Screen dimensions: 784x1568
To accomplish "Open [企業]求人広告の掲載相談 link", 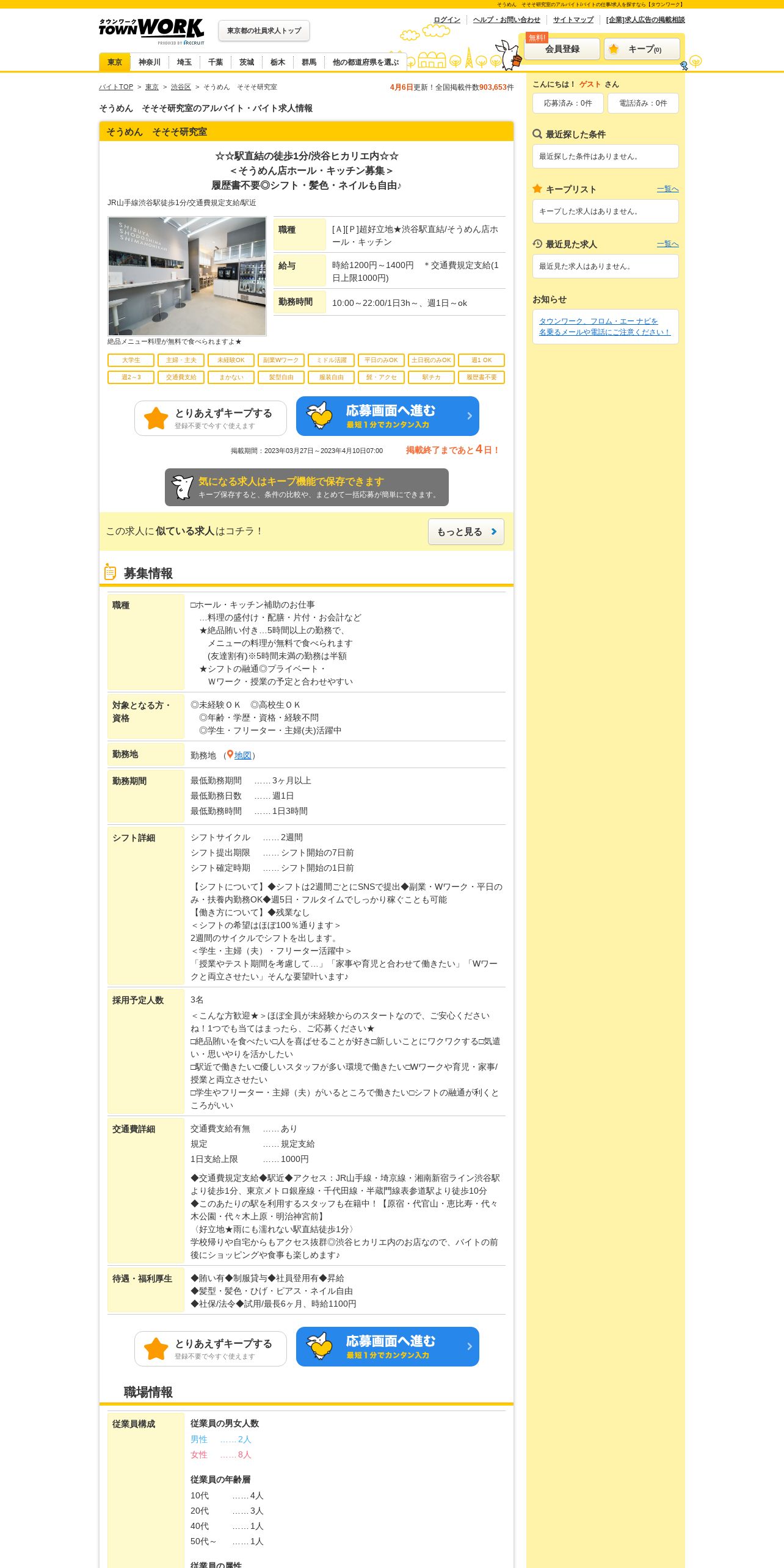I will [645, 20].
